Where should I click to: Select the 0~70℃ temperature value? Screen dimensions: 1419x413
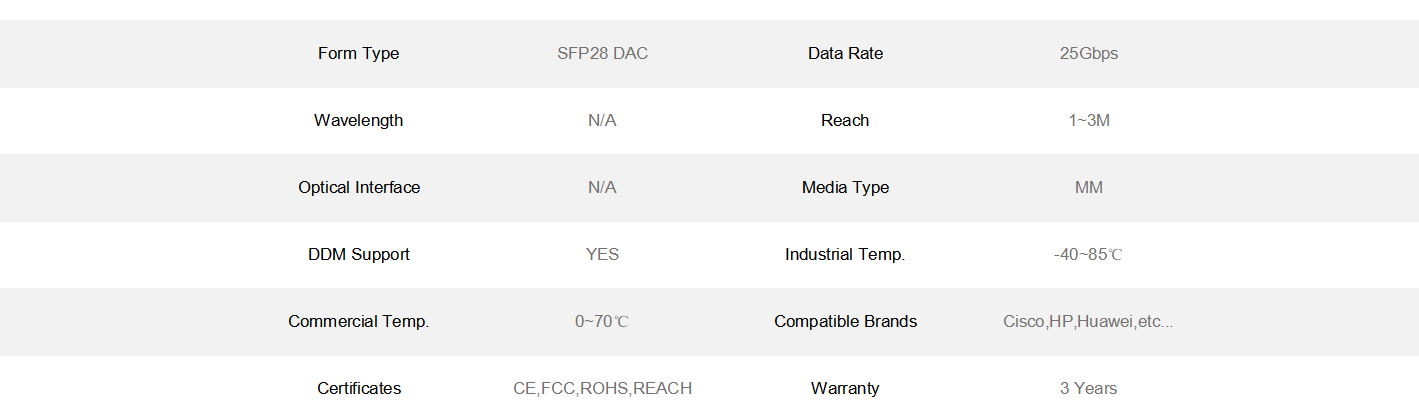[x=602, y=322]
